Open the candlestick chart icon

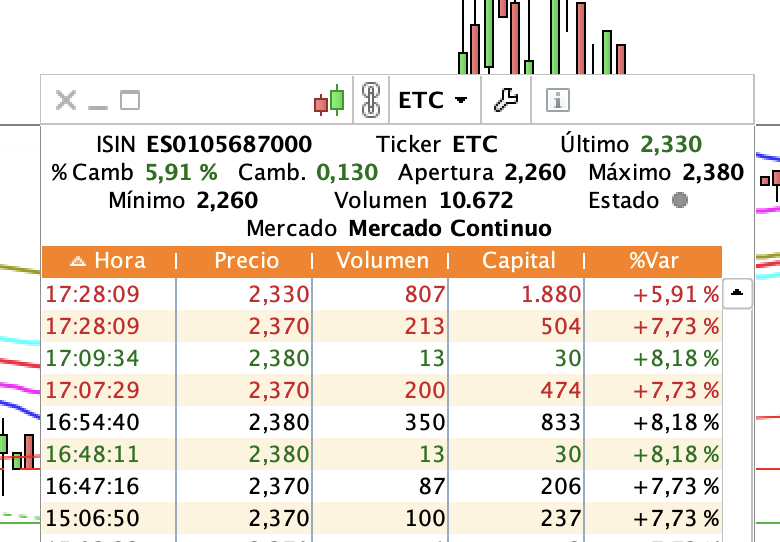(x=329, y=100)
